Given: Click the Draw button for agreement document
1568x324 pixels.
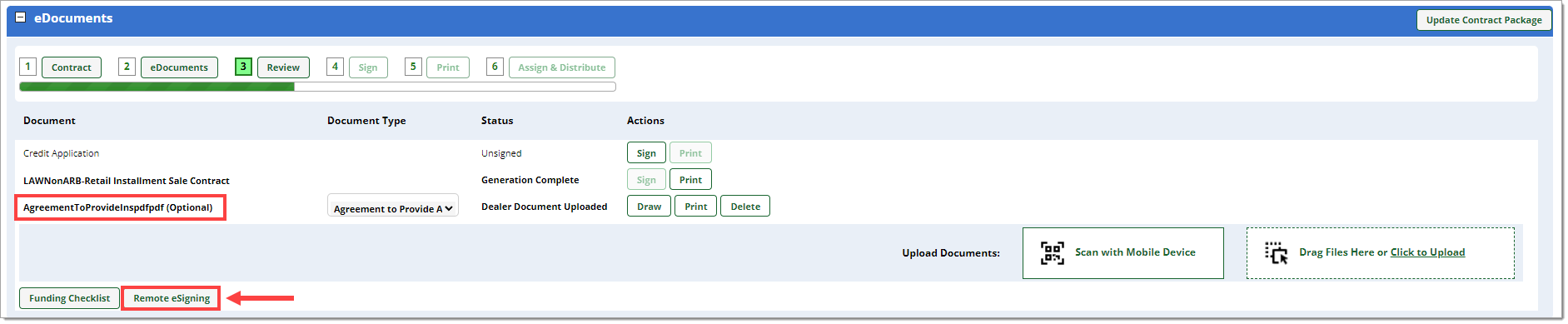Looking at the screenshot, I should (x=649, y=207).
